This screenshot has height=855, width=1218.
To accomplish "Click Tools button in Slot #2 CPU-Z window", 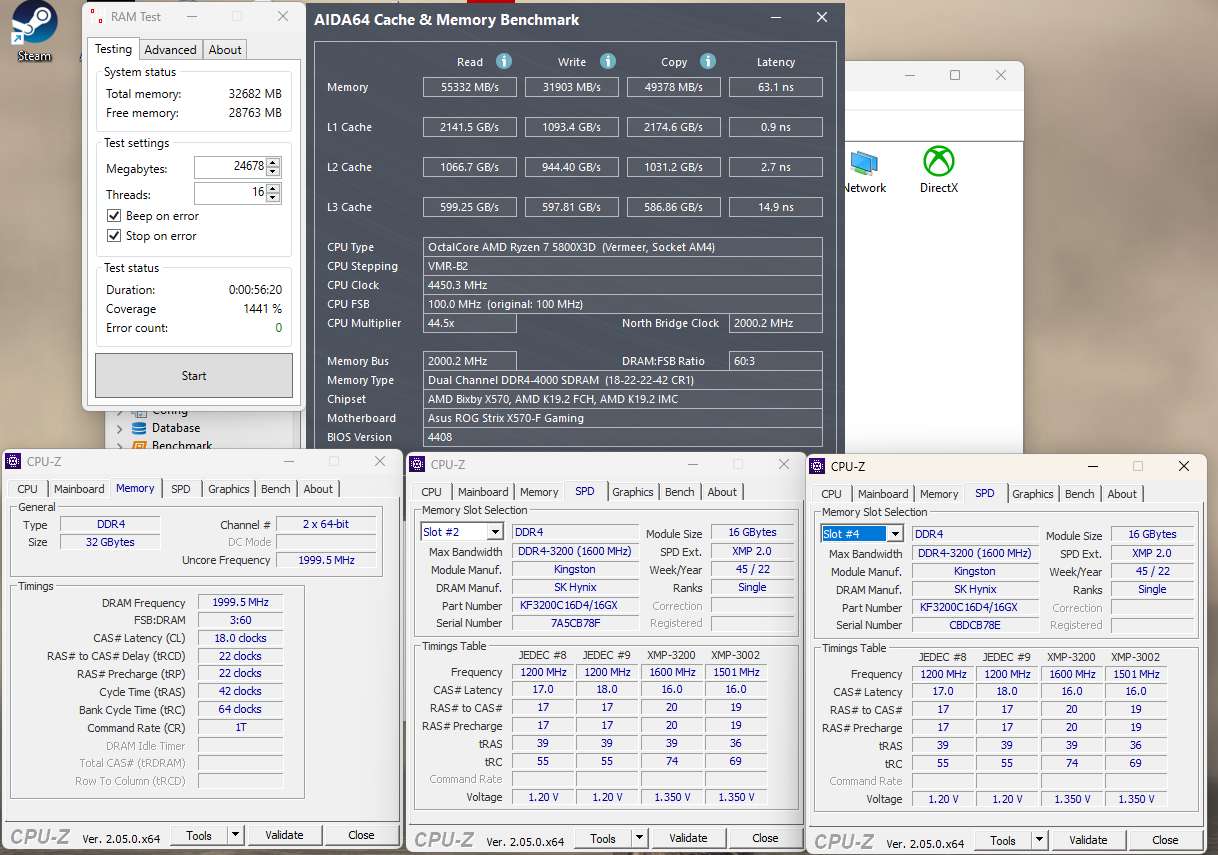I will [603, 838].
